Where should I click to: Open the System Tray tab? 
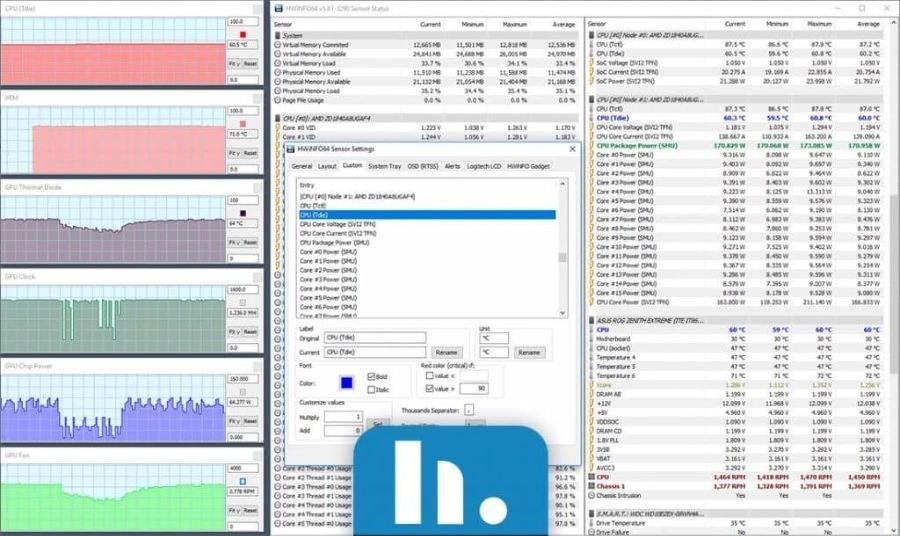click(x=385, y=166)
